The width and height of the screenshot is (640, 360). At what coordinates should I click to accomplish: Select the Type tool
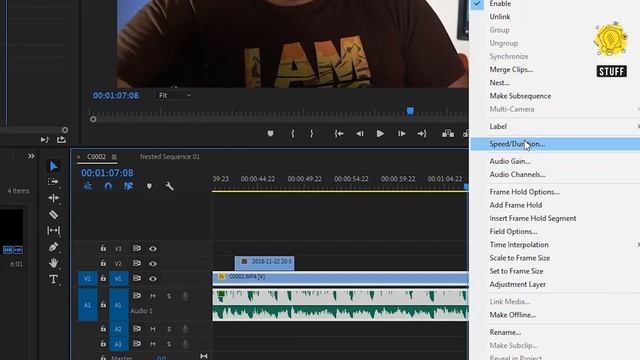(x=53, y=280)
